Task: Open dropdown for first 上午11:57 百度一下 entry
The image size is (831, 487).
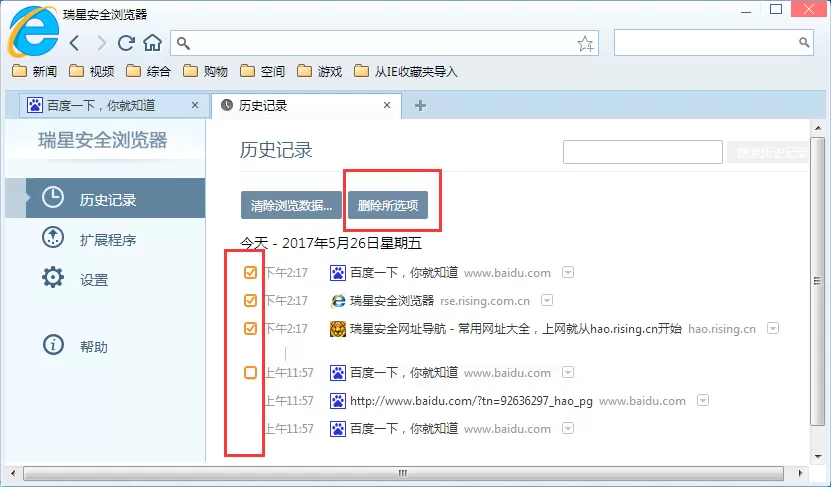Action: coord(568,373)
